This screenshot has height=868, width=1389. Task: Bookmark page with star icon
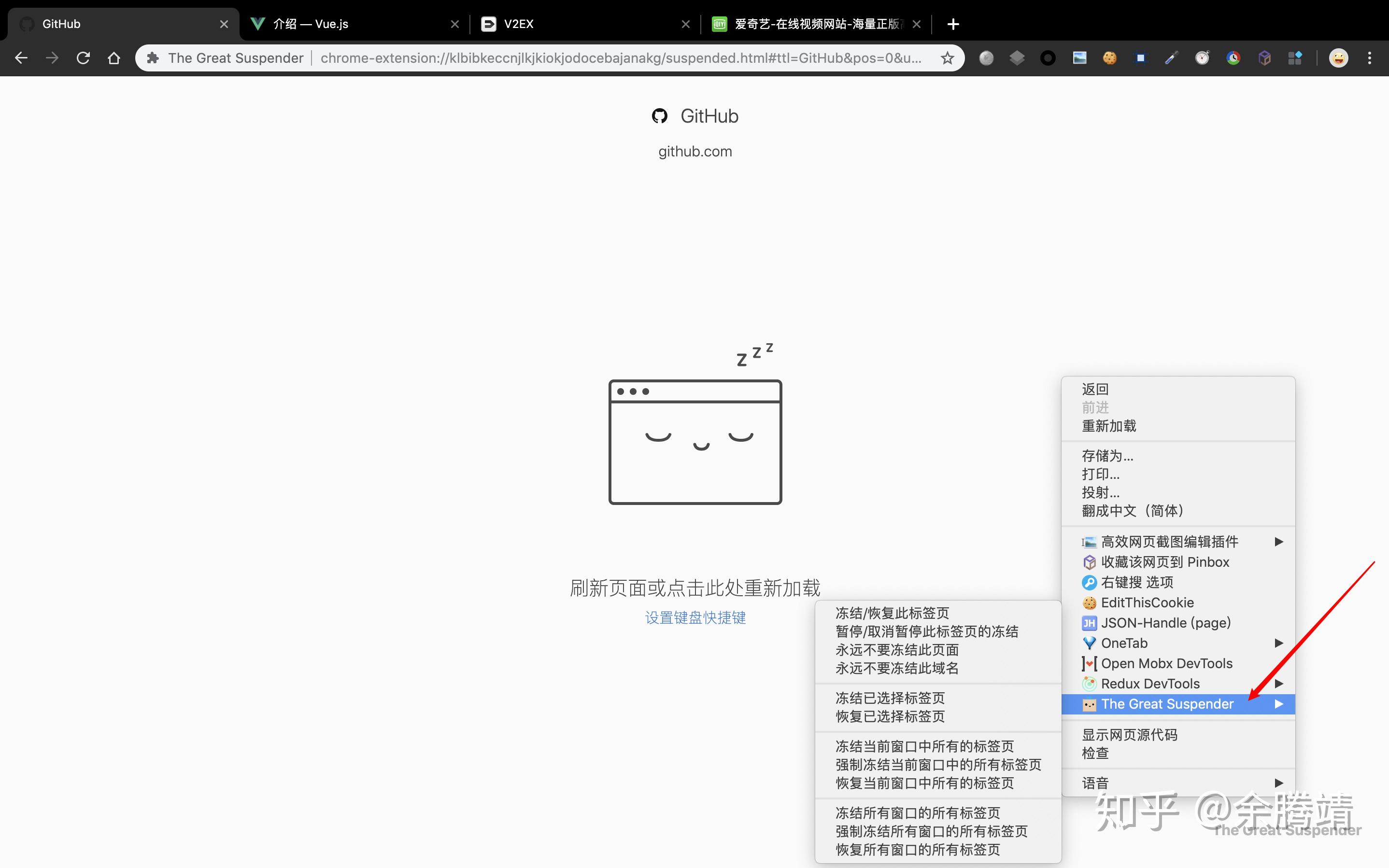(947, 58)
